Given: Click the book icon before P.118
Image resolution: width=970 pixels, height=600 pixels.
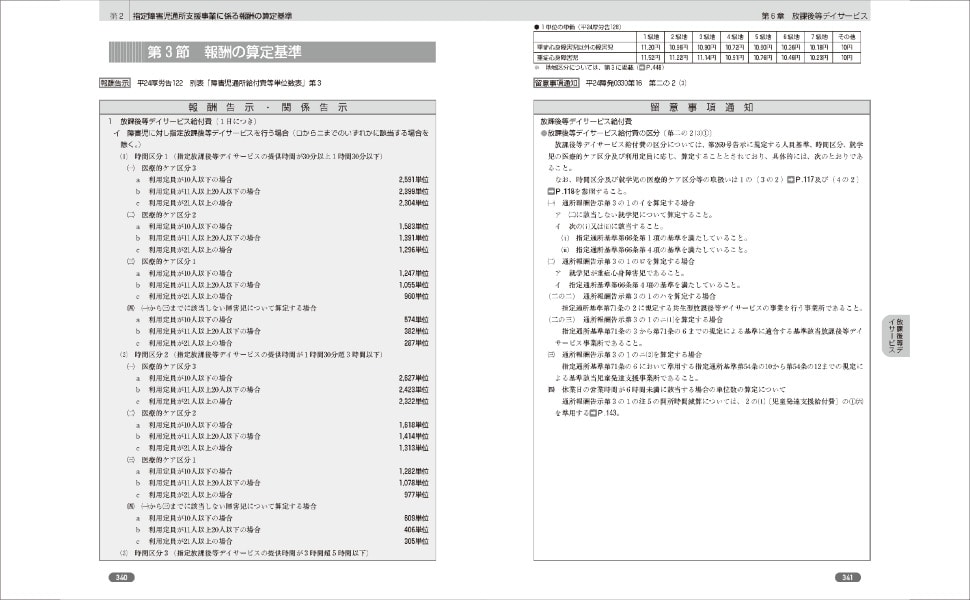Looking at the screenshot, I should click(x=550, y=189).
